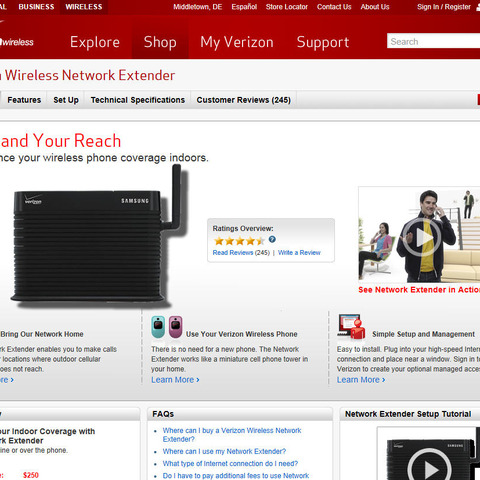This screenshot has height=480, width=480.
Task: Open the Support menu
Action: pyautogui.click(x=323, y=42)
